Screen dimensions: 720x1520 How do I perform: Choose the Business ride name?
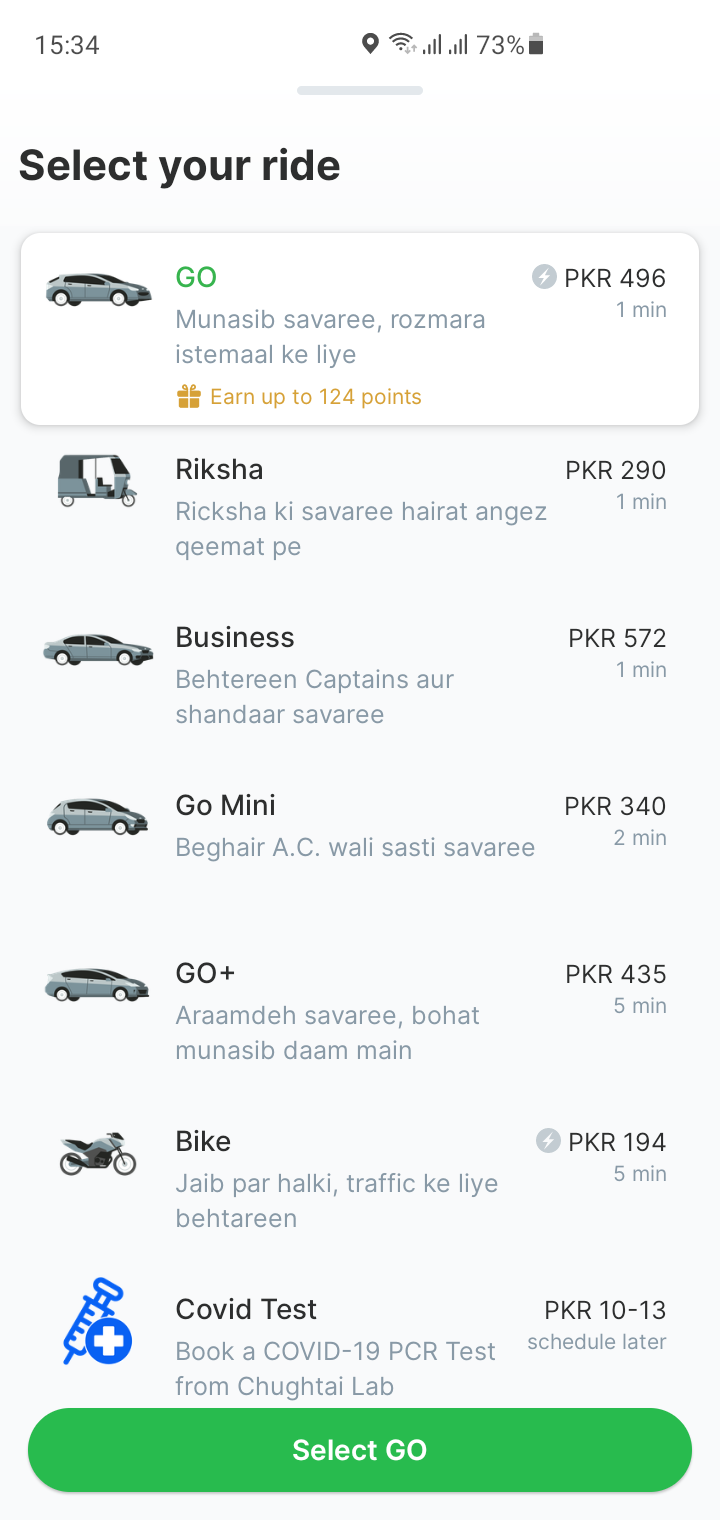point(235,637)
